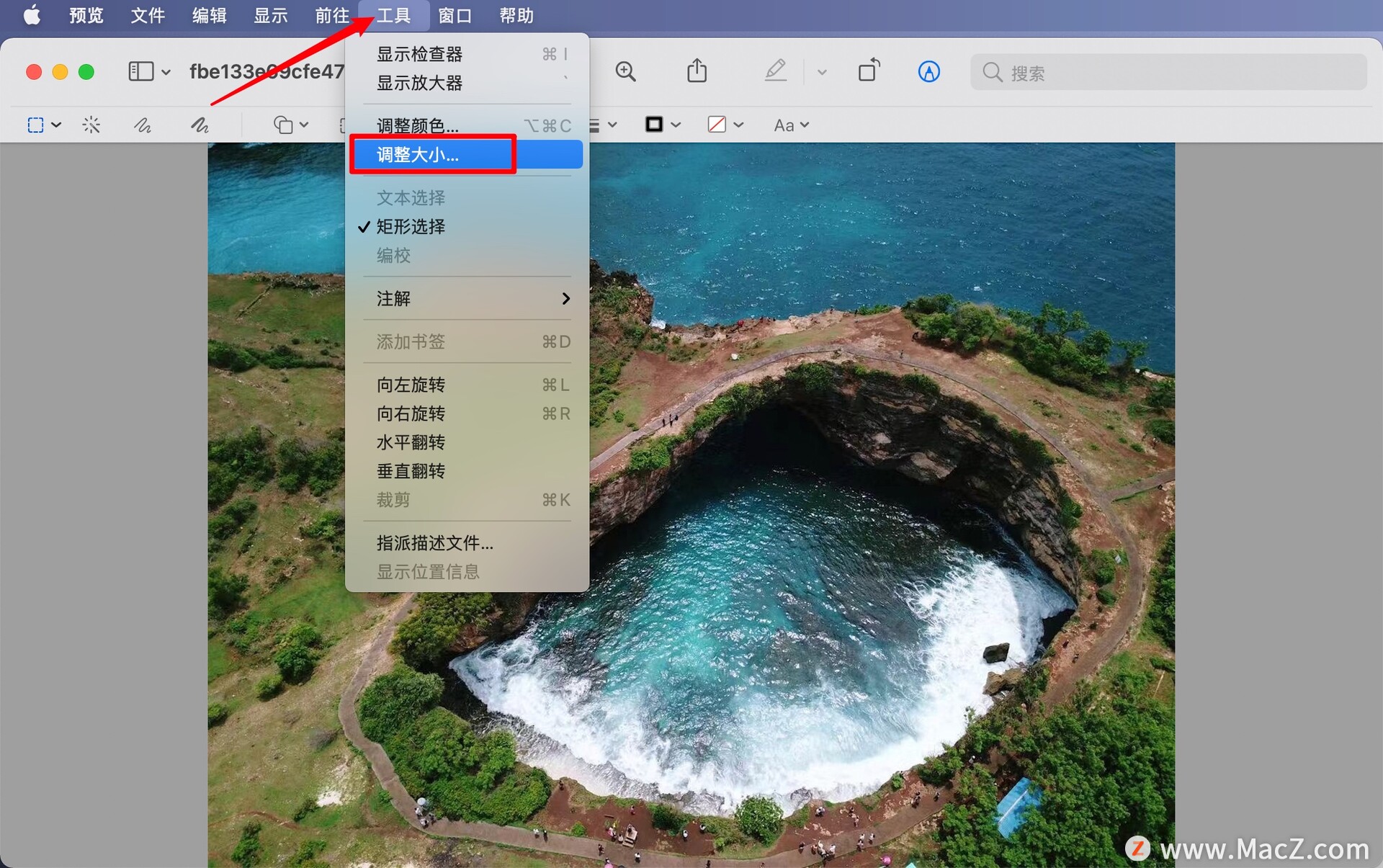Close the open 工具 menu
This screenshot has width=1383, height=868.
tap(394, 15)
